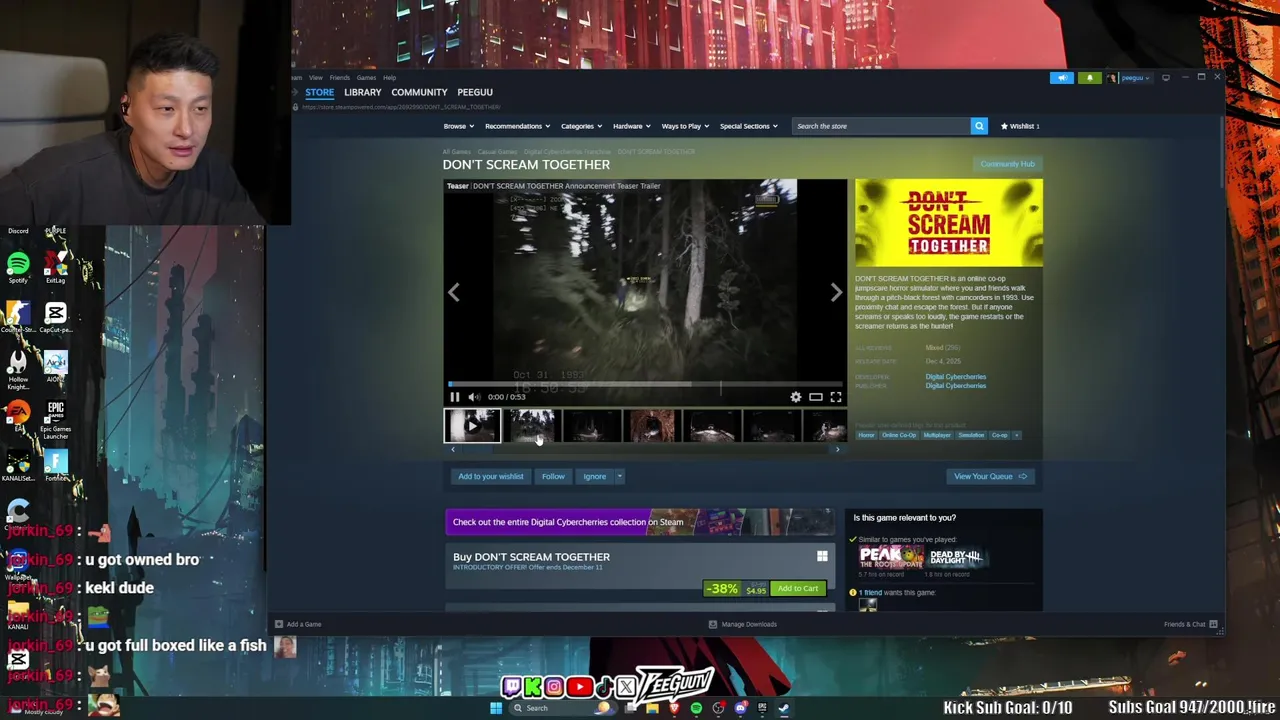Open CapCut desktop shortcut
This screenshot has width=1280, height=720.
56,316
